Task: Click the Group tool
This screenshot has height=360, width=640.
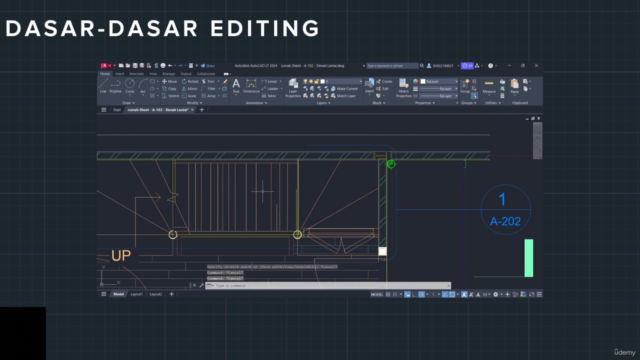Action: coord(464,86)
